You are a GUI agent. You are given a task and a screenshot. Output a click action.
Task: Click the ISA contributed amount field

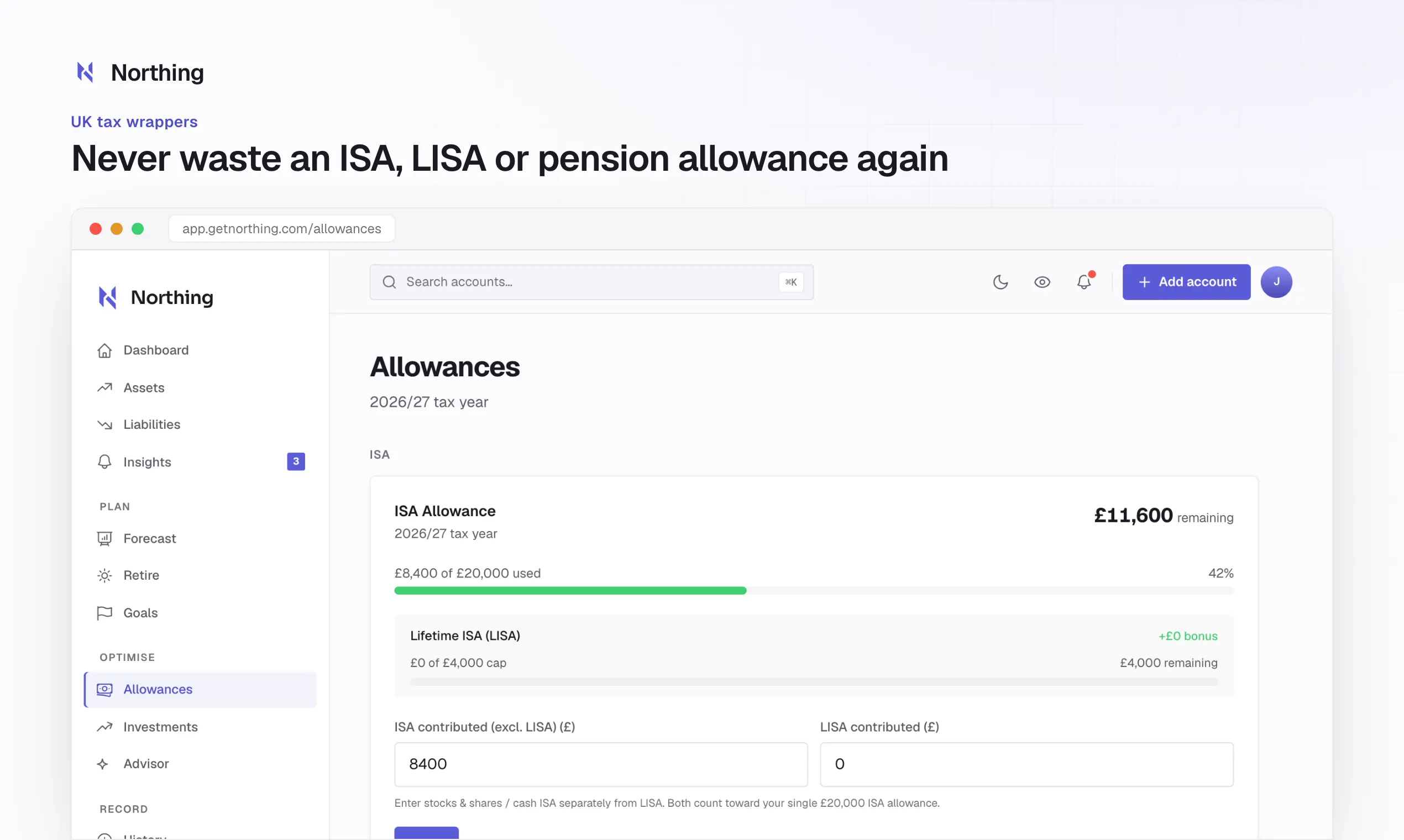[x=601, y=764]
